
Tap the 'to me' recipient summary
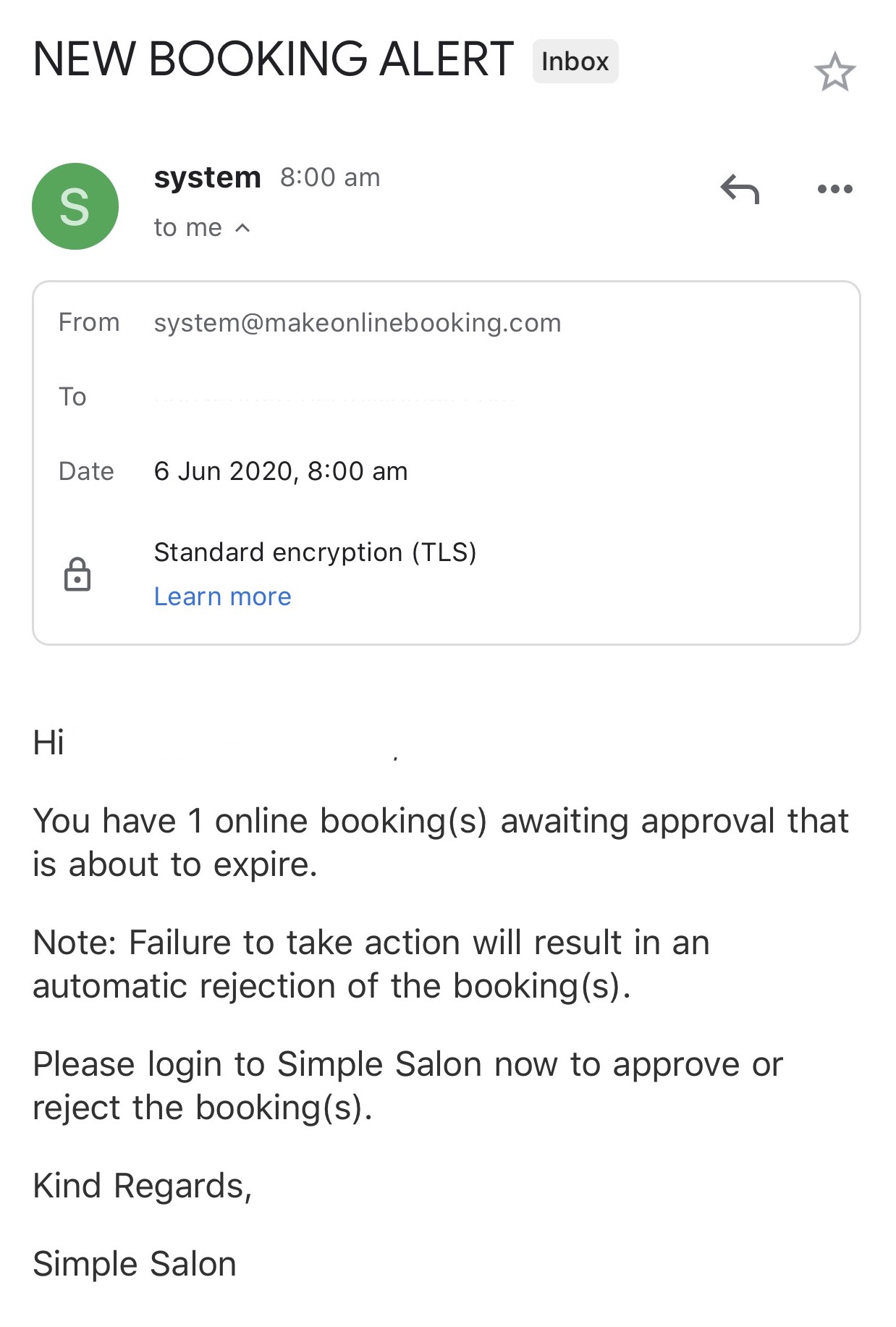pos(188,228)
